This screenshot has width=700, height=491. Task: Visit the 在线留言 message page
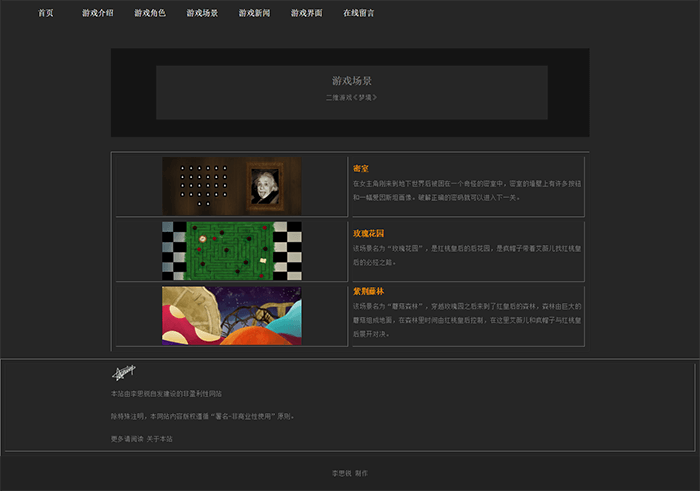coord(358,14)
